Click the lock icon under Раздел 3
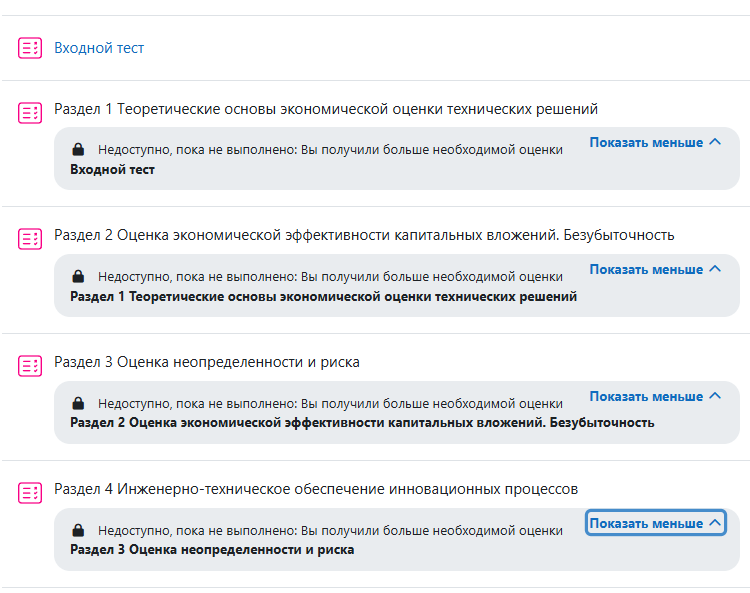This screenshot has width=750, height=593. 78,403
